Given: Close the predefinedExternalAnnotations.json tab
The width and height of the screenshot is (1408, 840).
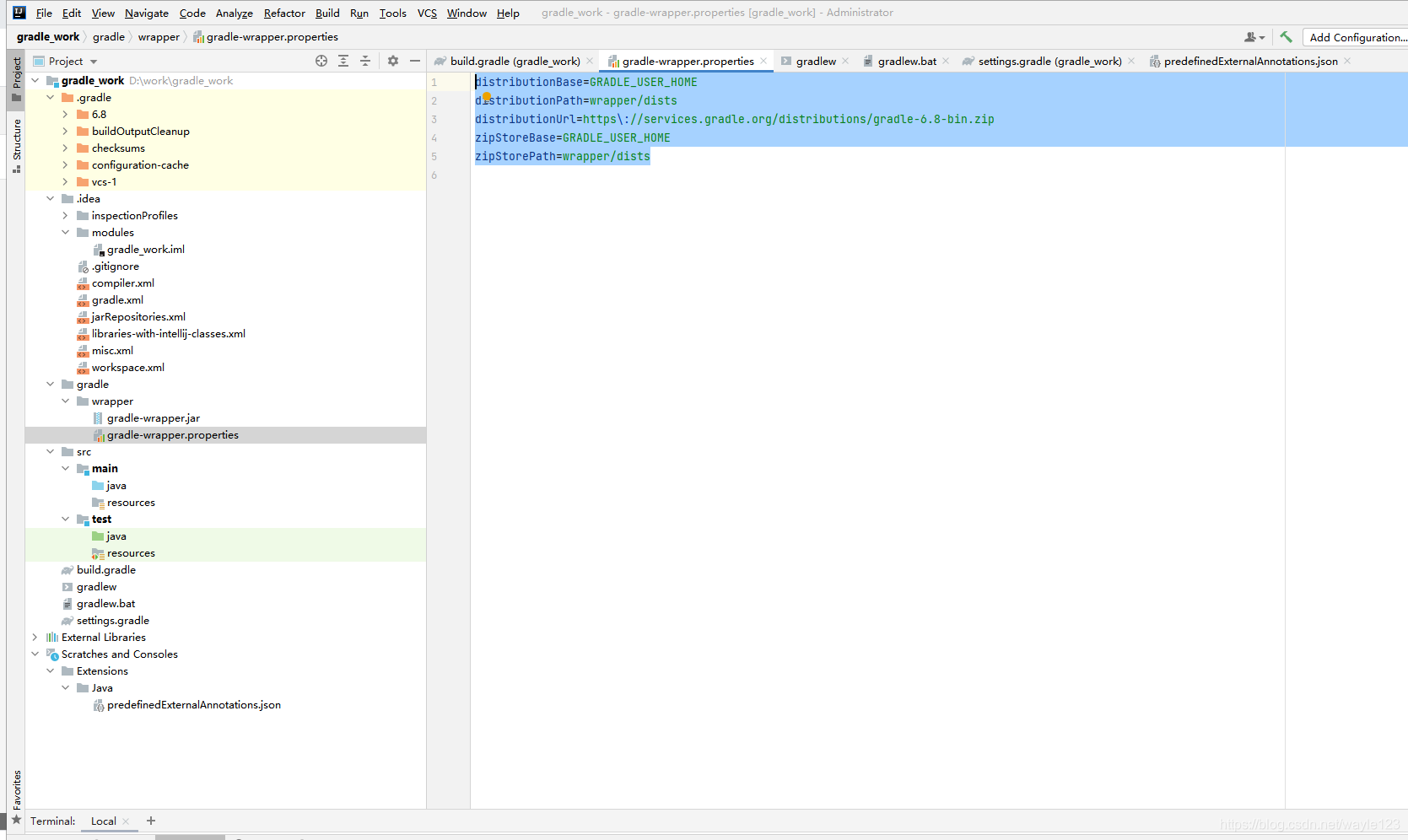Looking at the screenshot, I should click(x=1347, y=61).
